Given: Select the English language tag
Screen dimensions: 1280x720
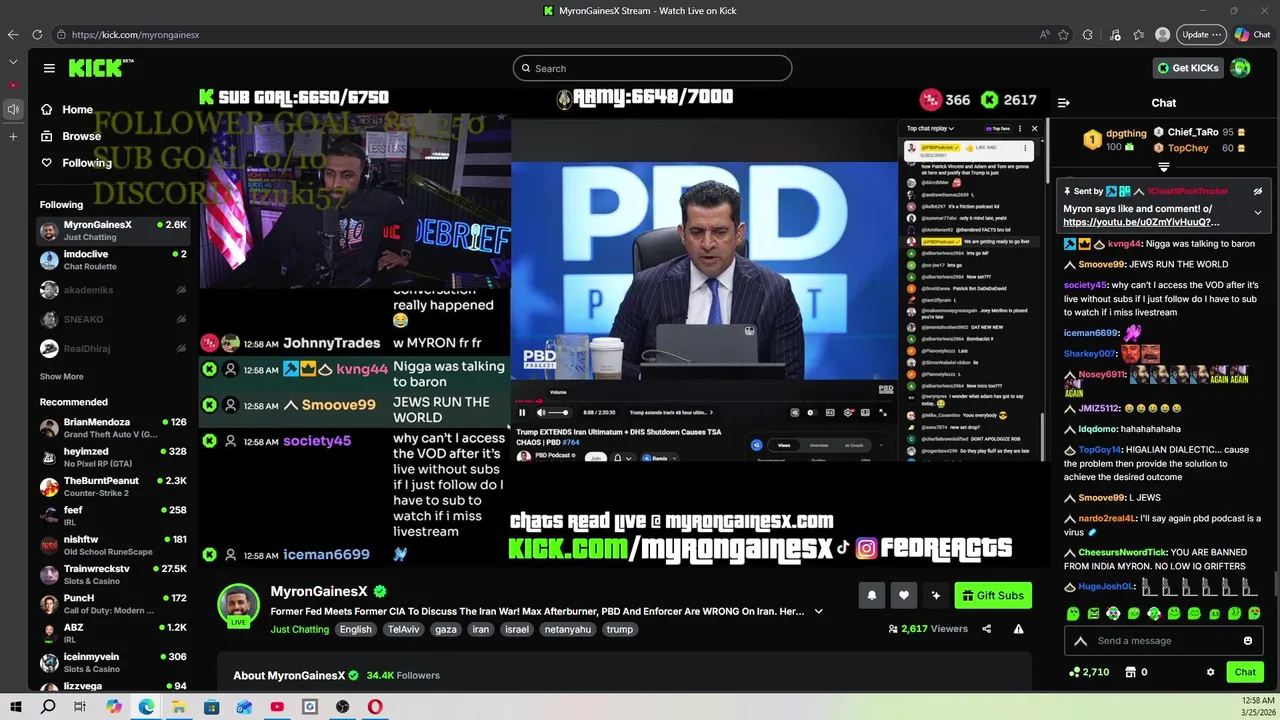Looking at the screenshot, I should [355, 629].
